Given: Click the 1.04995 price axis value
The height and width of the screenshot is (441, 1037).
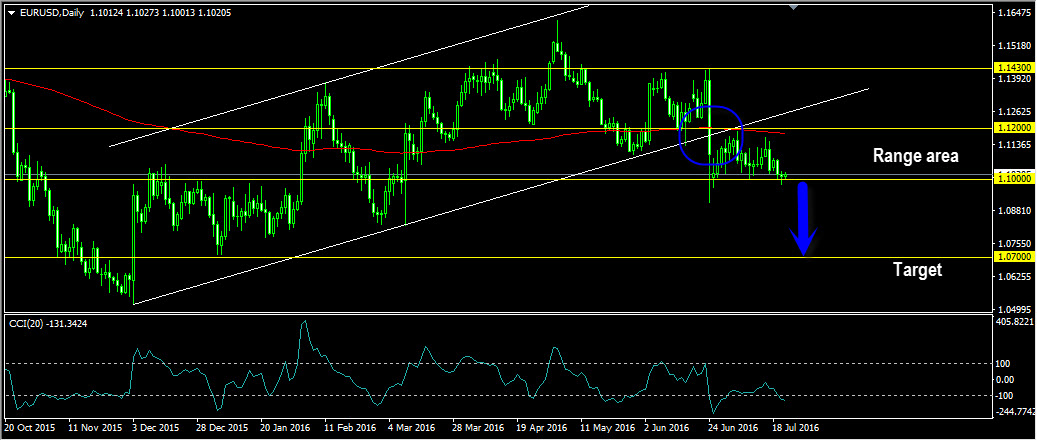Looking at the screenshot, I should pyautogui.click(x=1016, y=309).
